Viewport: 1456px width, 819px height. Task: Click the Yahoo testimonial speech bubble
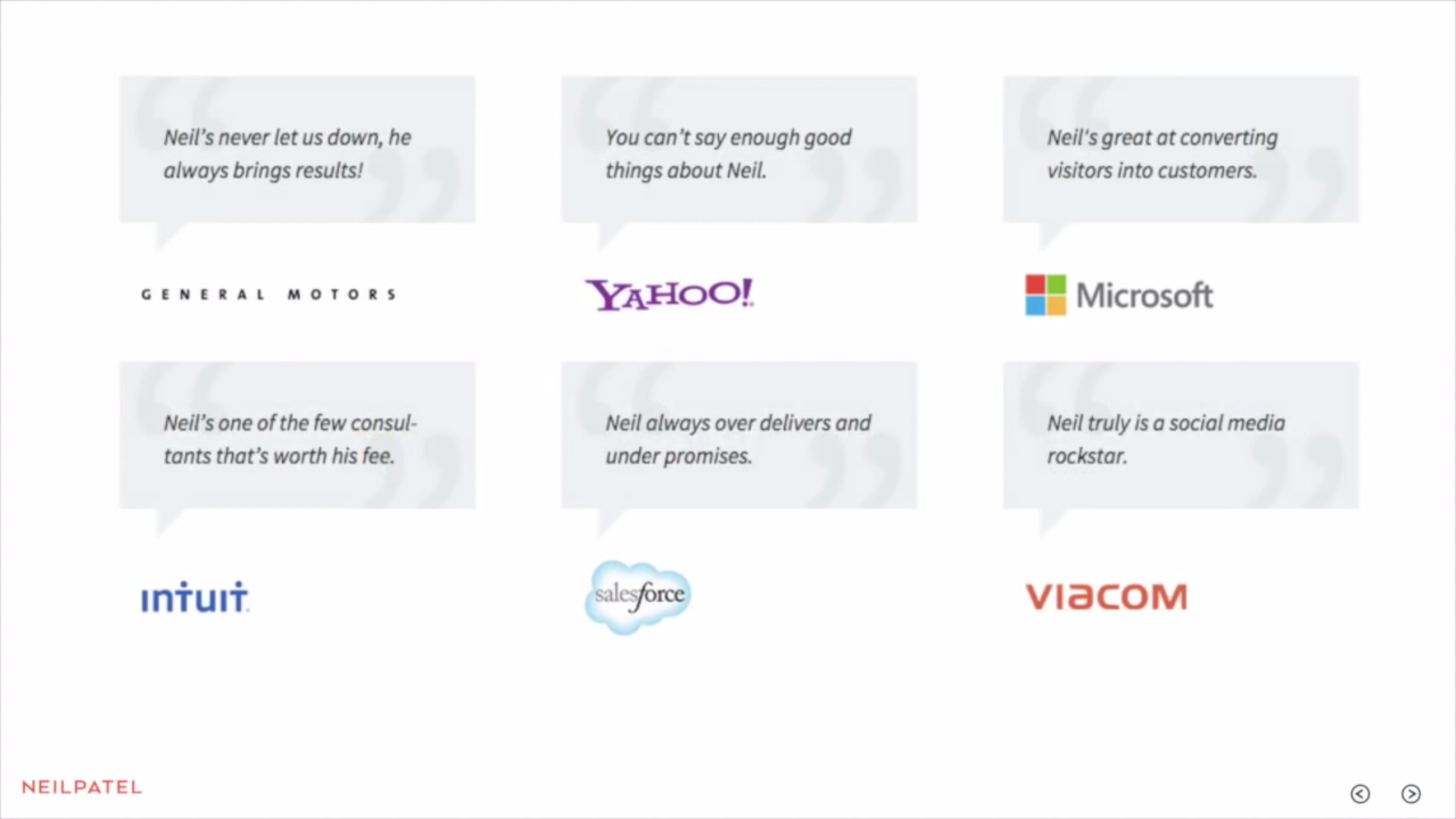pyautogui.click(x=739, y=153)
